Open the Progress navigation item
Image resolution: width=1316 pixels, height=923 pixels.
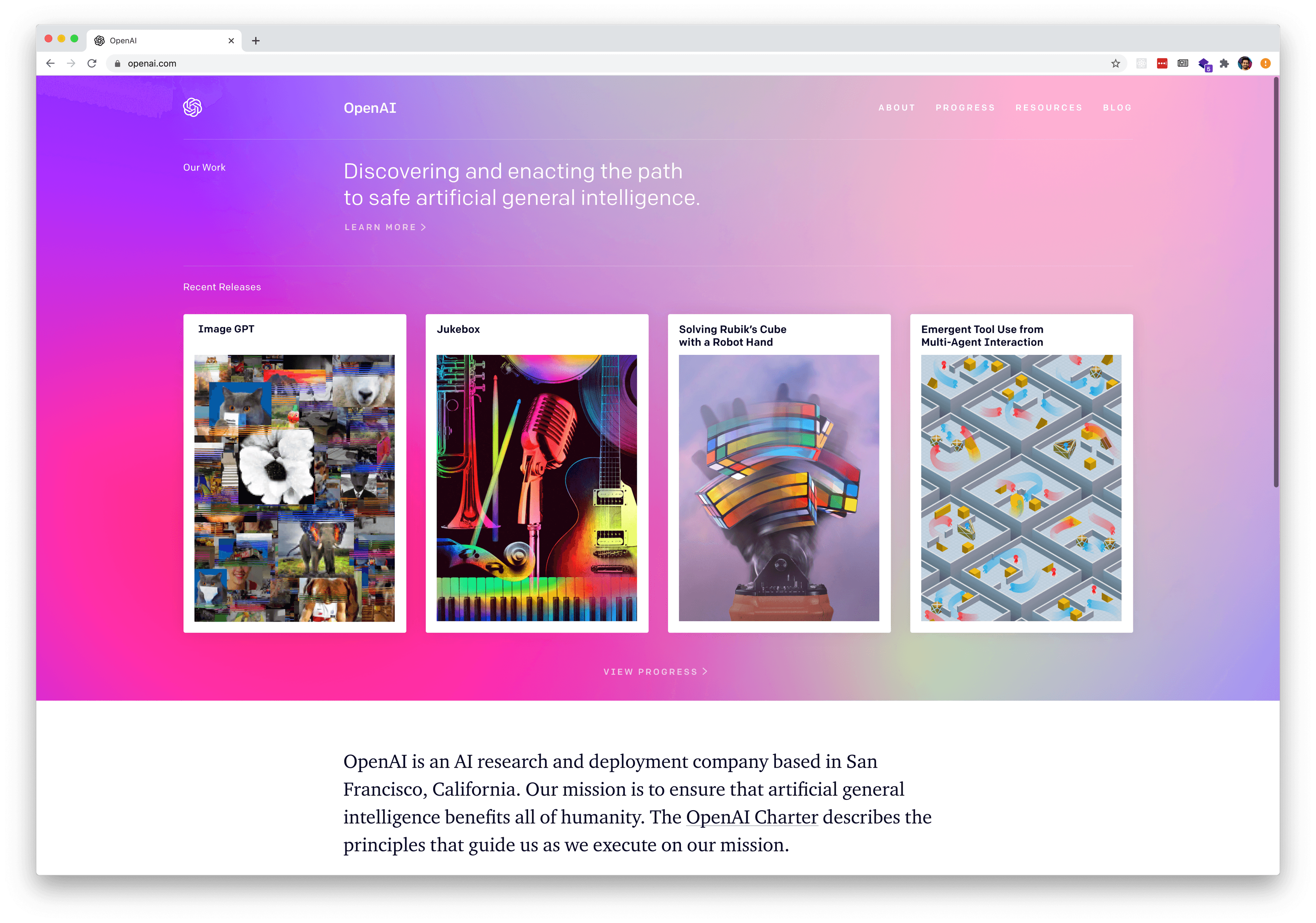(x=965, y=108)
